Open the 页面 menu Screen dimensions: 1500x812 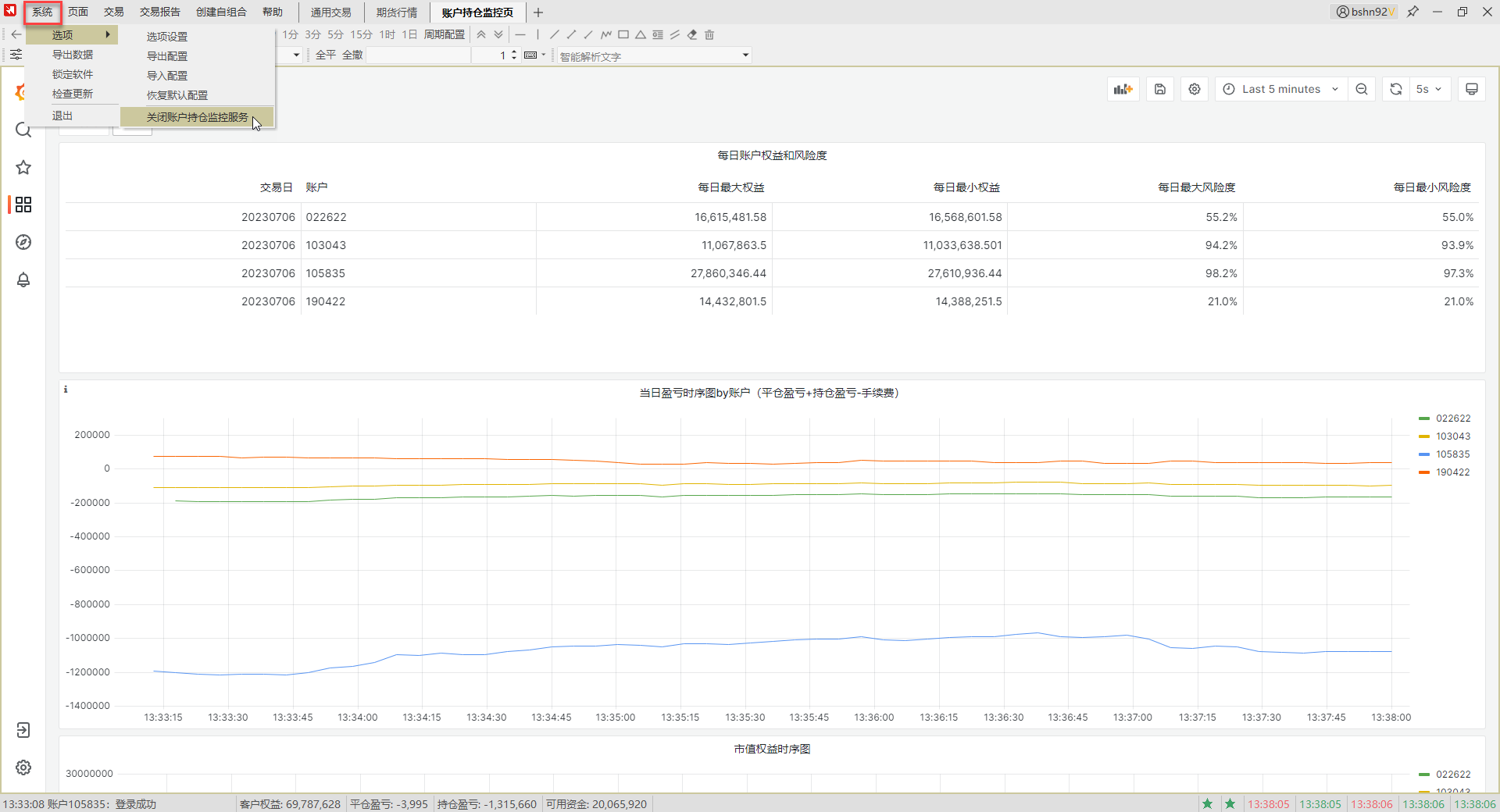click(x=78, y=12)
